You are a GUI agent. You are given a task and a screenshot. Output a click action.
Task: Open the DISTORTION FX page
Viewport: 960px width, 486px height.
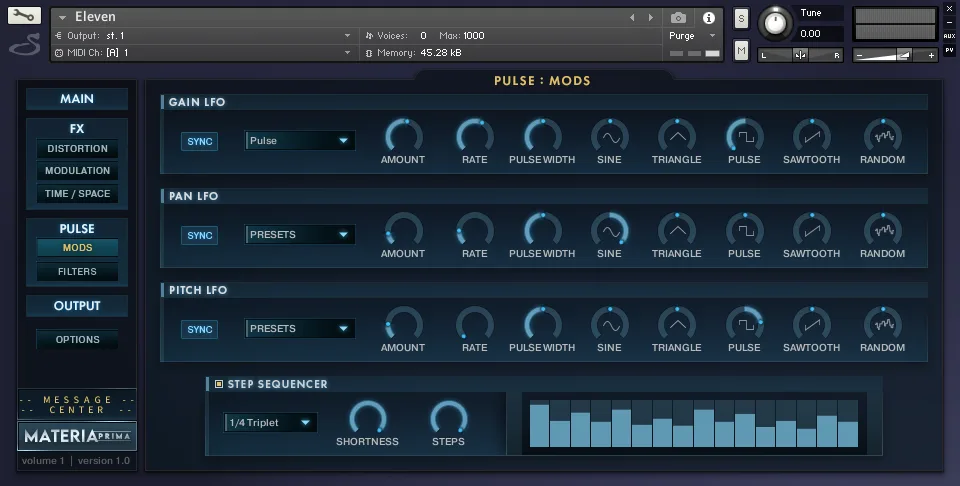pyautogui.click(x=77, y=149)
